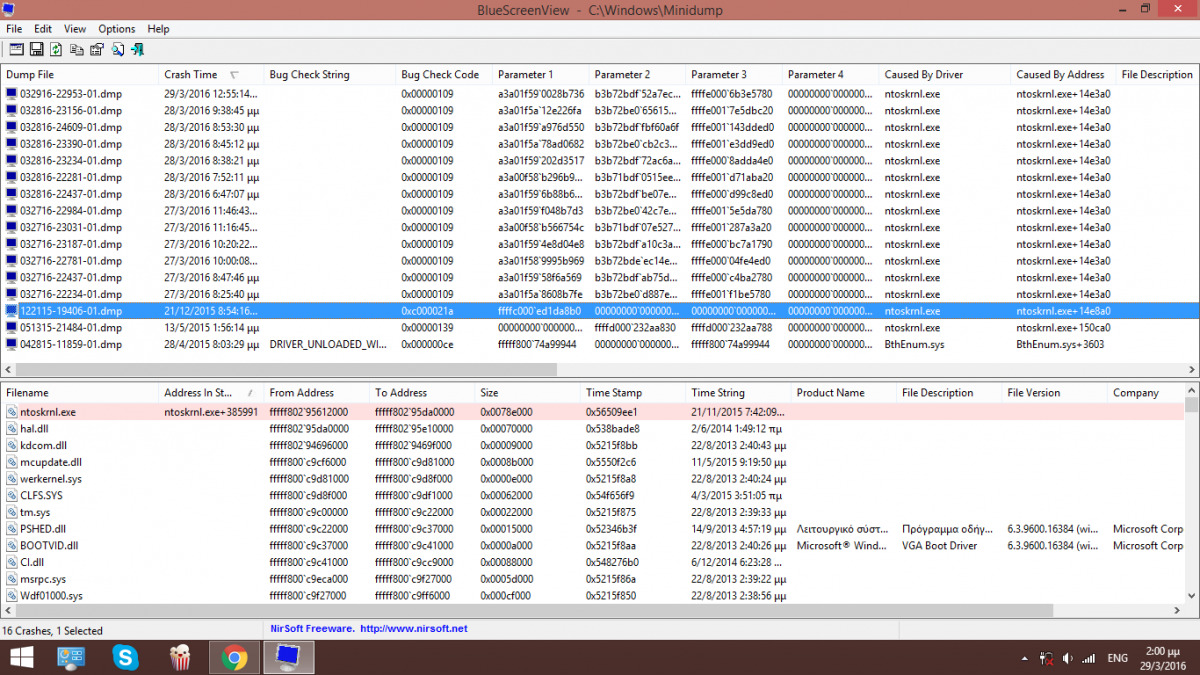Sort by the Bug Check String column

tap(329, 74)
